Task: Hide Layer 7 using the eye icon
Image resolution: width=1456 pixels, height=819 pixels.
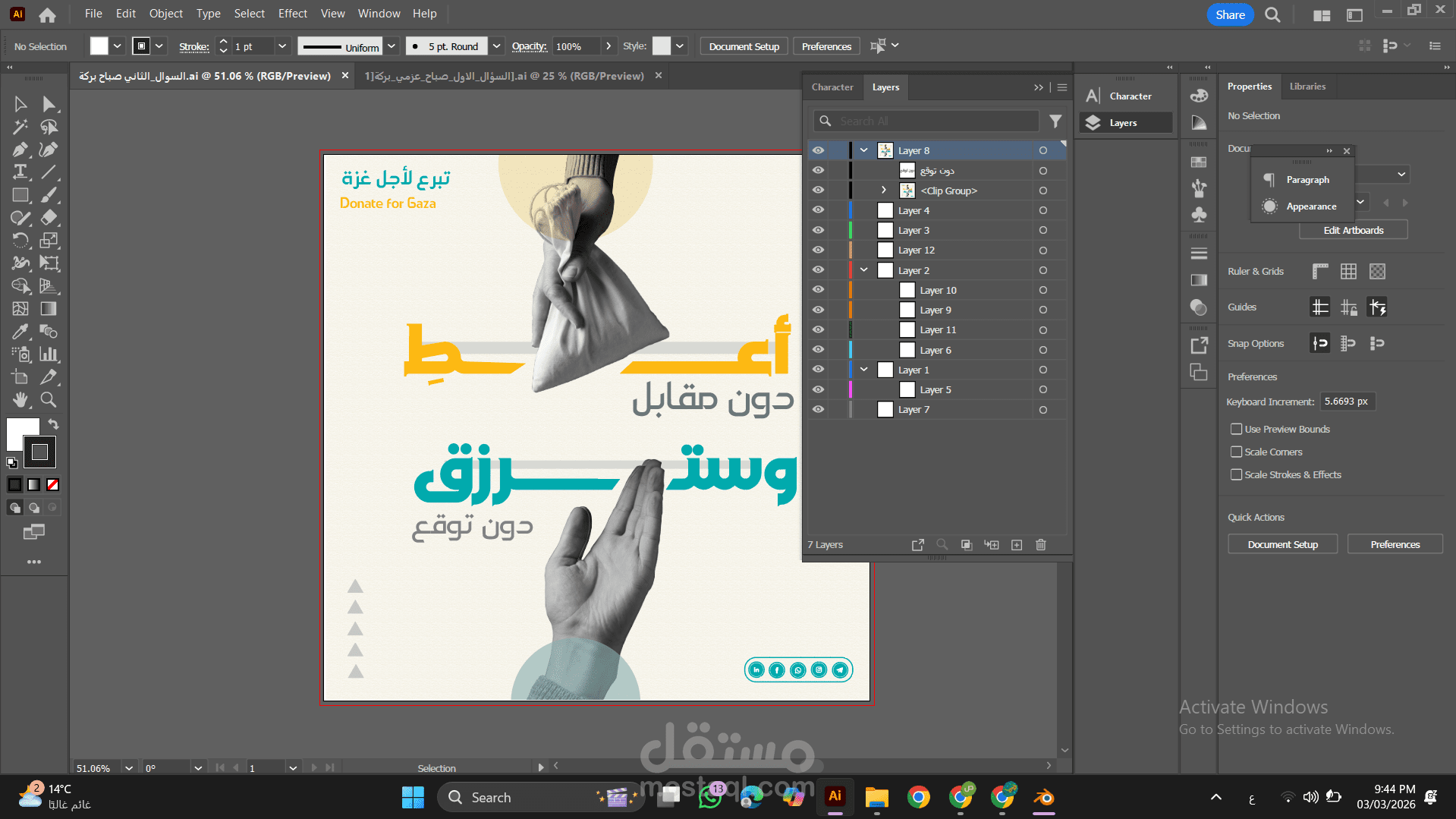Action: 818,409
